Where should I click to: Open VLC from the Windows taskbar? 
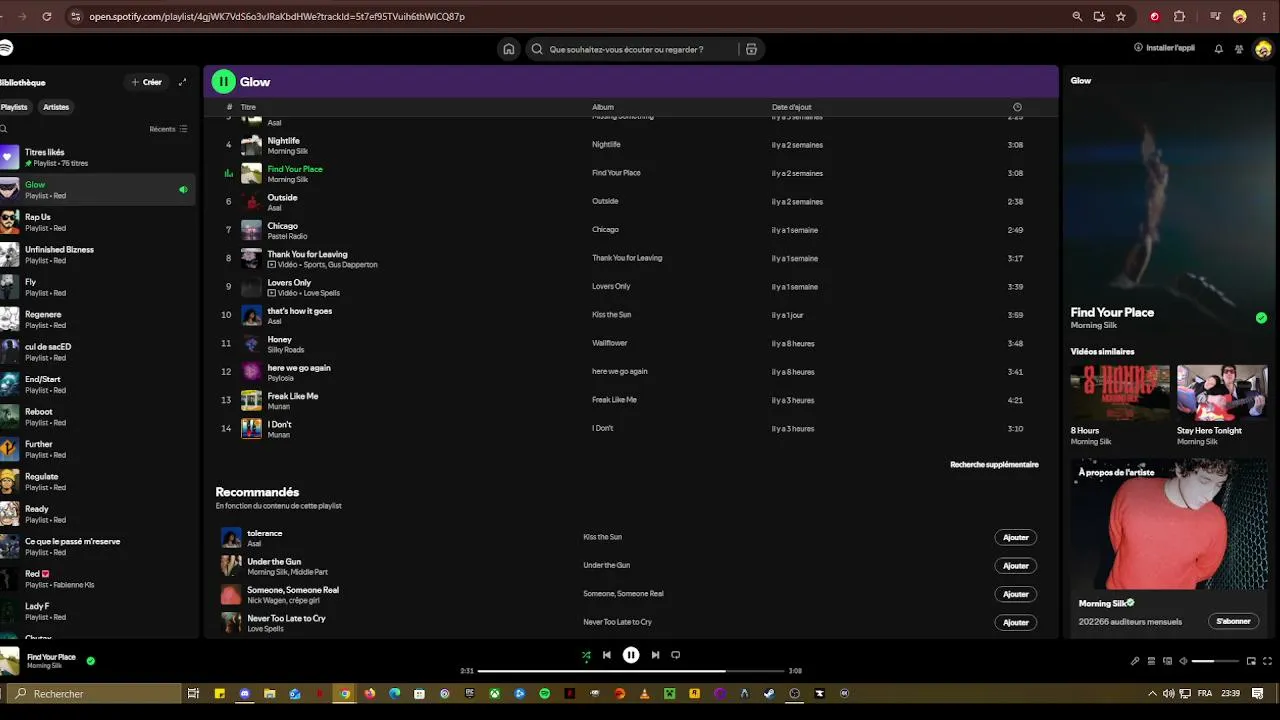[x=644, y=693]
